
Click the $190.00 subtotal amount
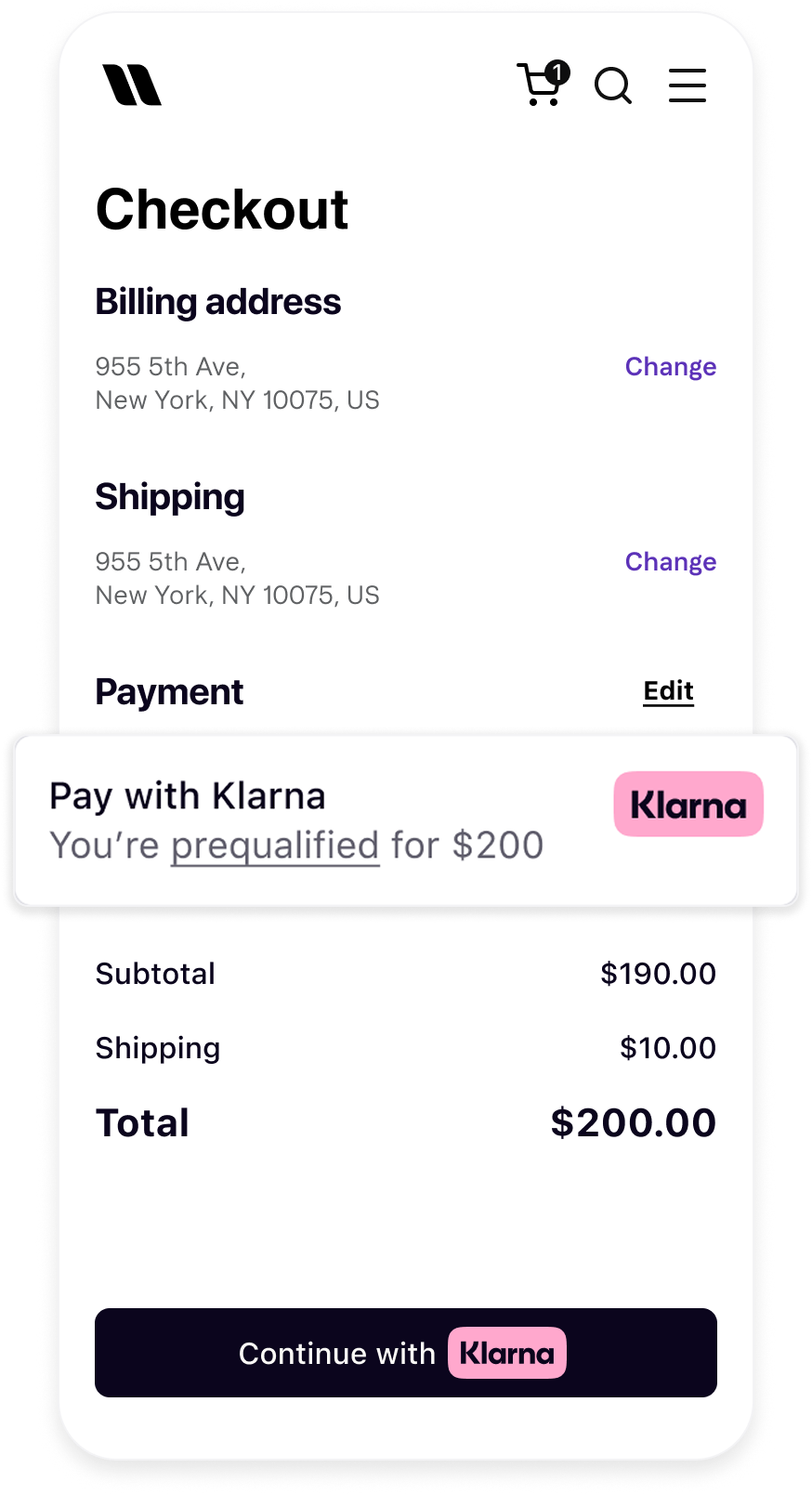658,974
